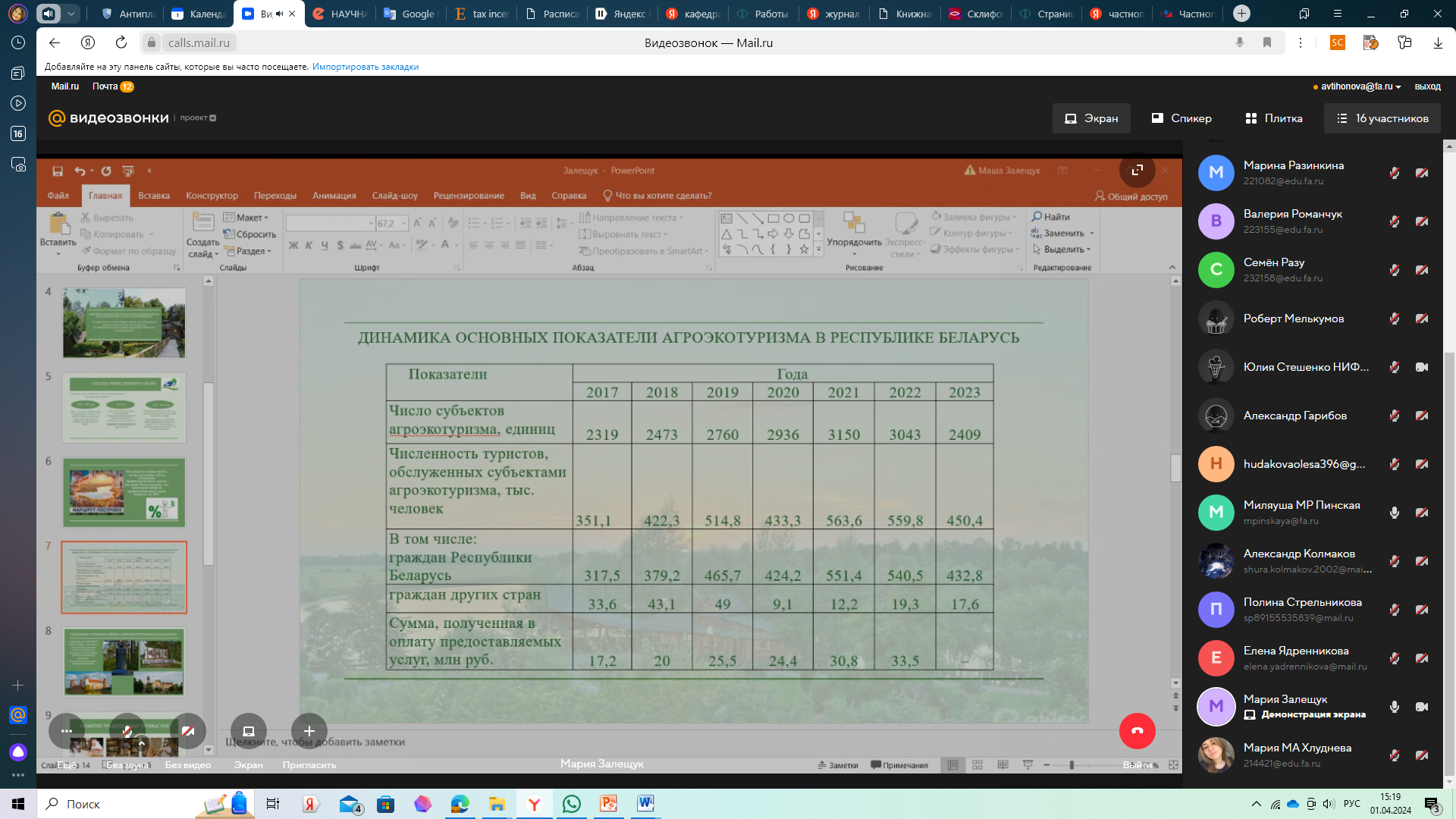The image size is (1456, 819).
Task: Mute the browser tab audio button
Action: 49,14
